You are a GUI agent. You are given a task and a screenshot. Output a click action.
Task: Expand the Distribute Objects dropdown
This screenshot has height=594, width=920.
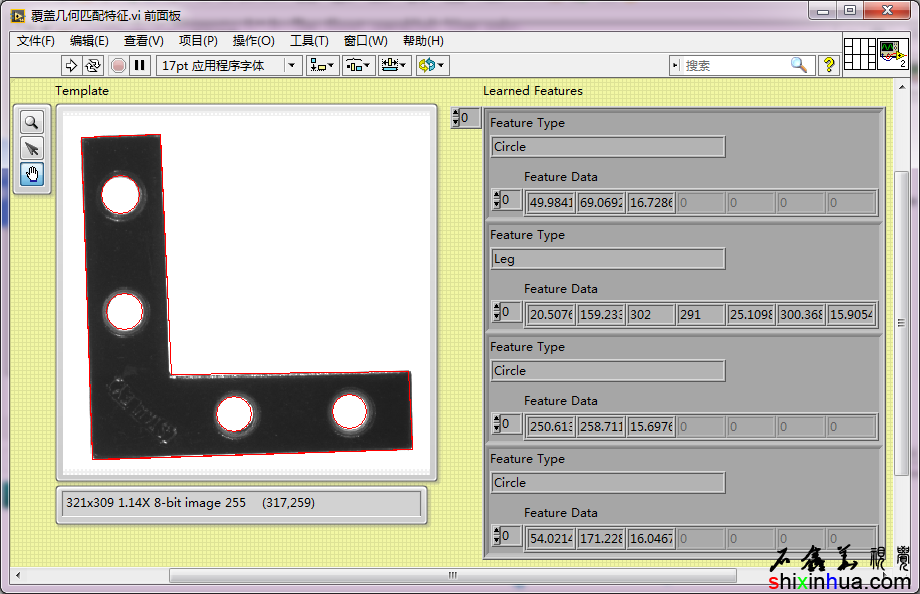click(358, 65)
